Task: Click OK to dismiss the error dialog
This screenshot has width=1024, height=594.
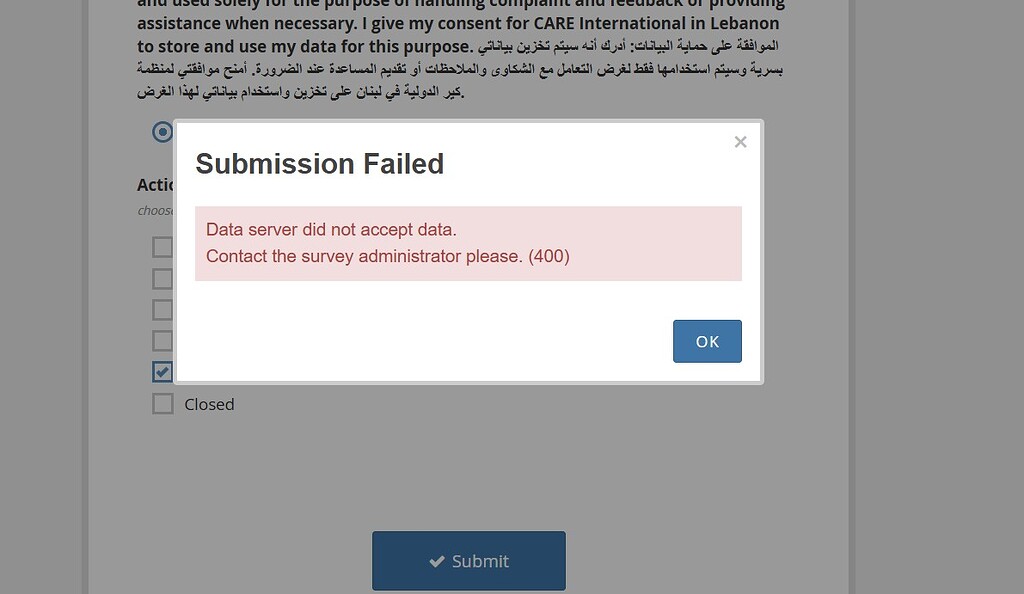Action: 707,341
